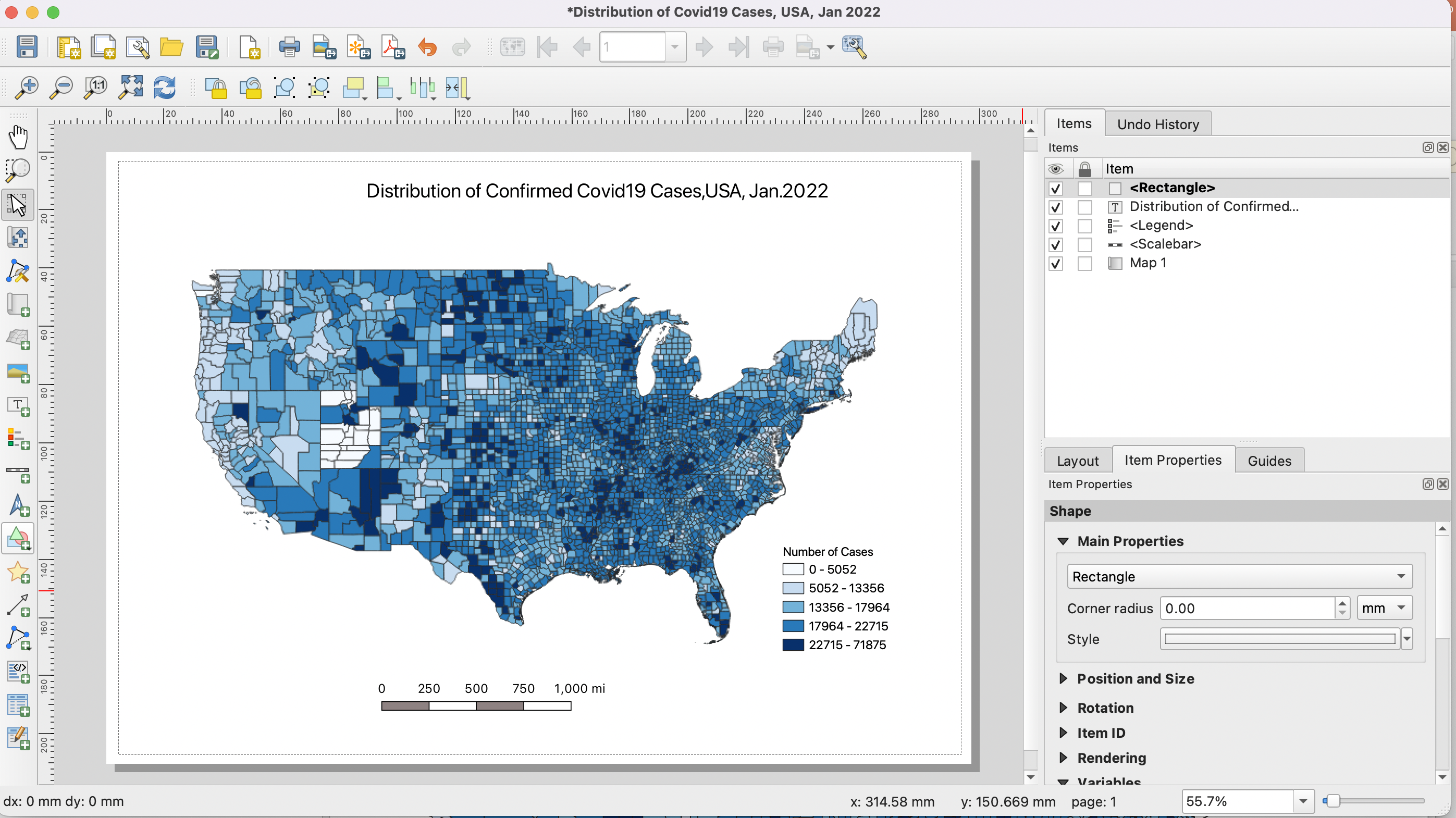Choose the Add HTML tool
The height and width of the screenshot is (818, 1456).
(18, 672)
